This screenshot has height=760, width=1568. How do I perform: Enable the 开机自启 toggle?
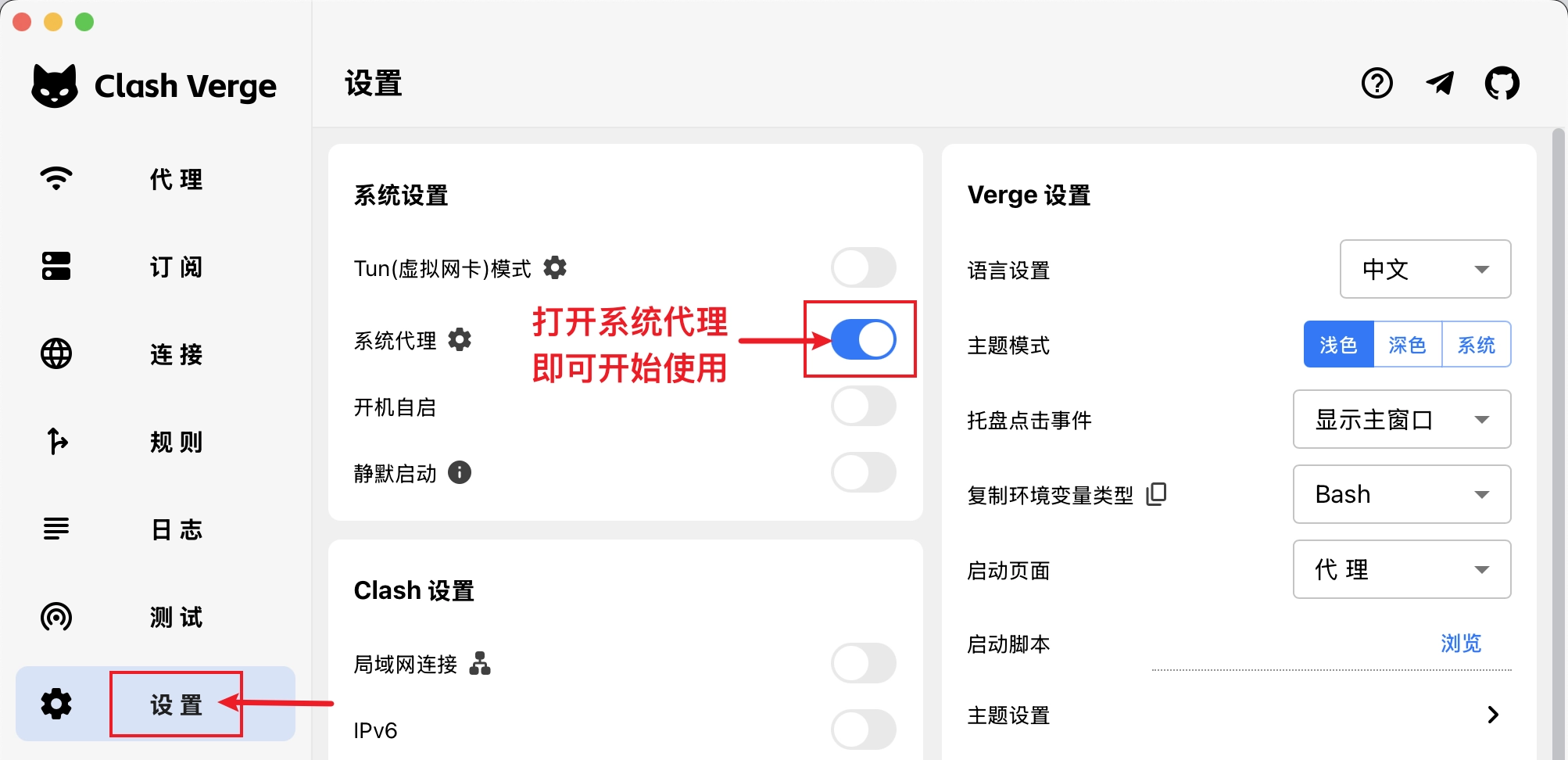tap(864, 407)
